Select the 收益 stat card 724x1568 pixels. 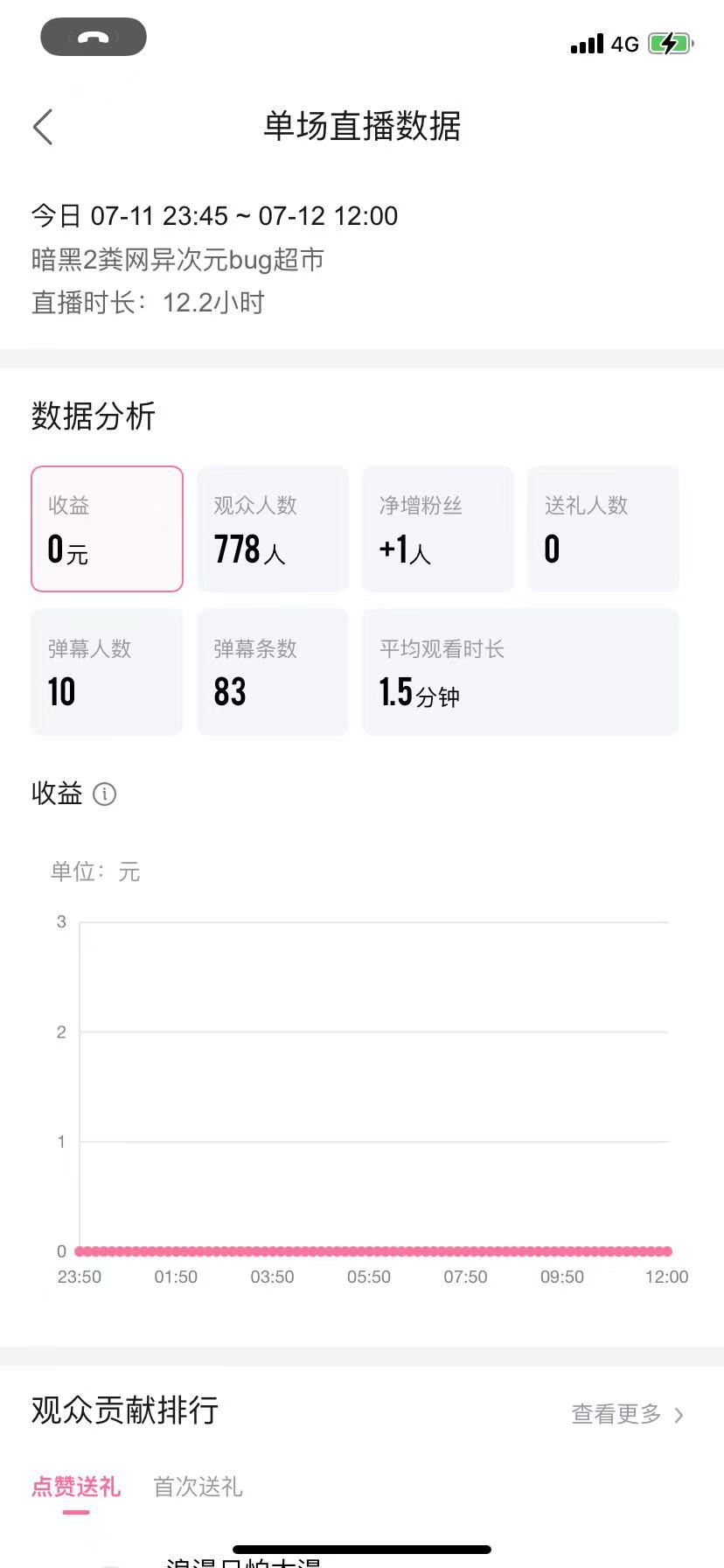(107, 528)
